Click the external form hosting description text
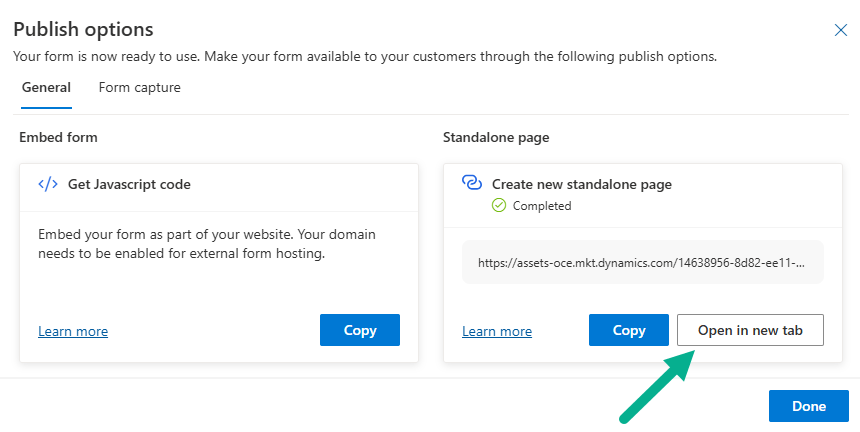The height and width of the screenshot is (432, 860). pos(199,243)
